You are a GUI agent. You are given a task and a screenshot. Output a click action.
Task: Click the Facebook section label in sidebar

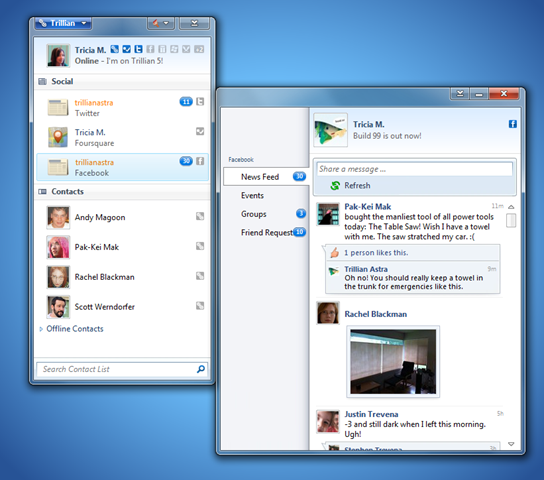241,160
